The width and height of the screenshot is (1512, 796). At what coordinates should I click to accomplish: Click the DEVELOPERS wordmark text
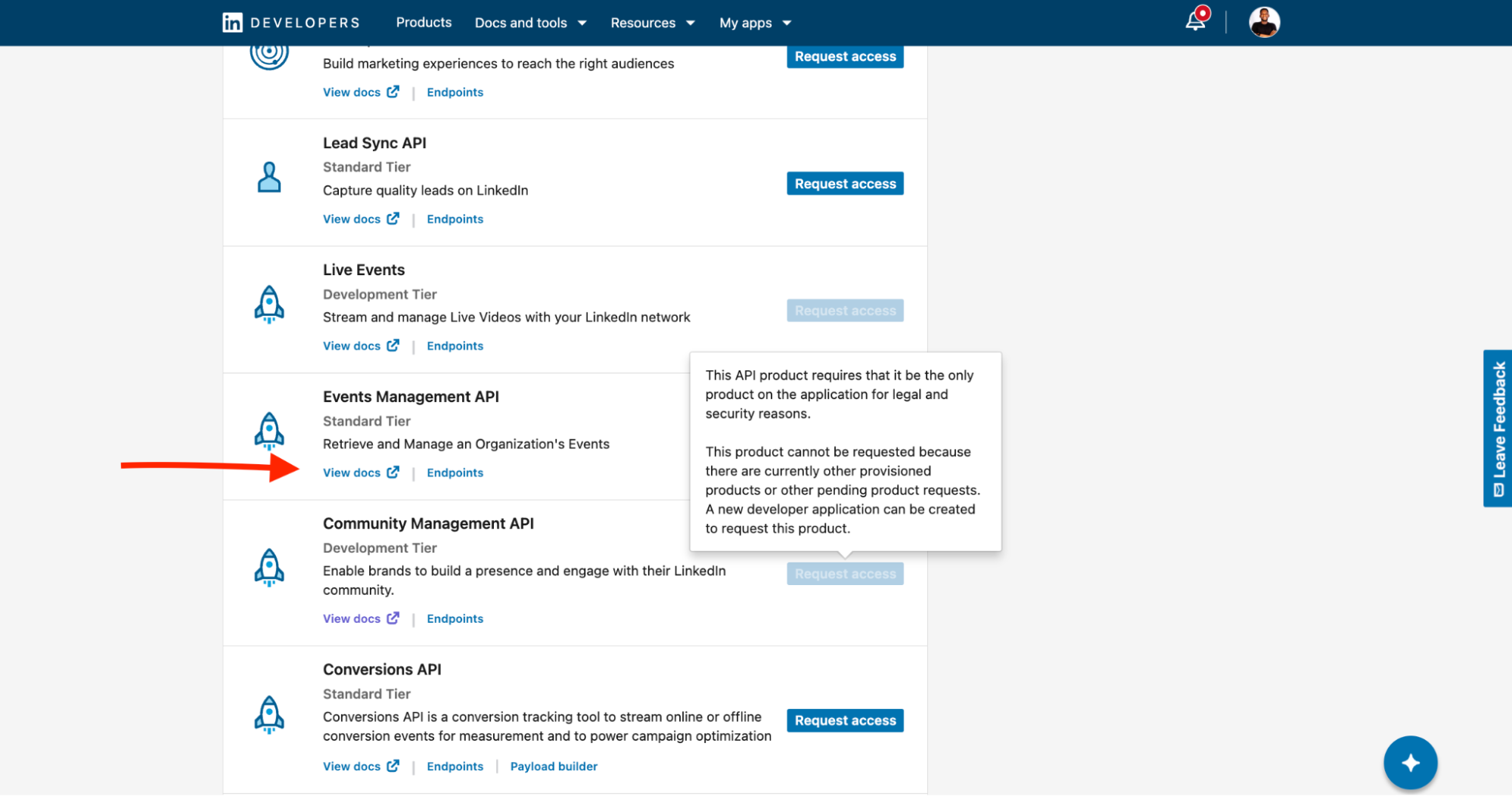(305, 23)
